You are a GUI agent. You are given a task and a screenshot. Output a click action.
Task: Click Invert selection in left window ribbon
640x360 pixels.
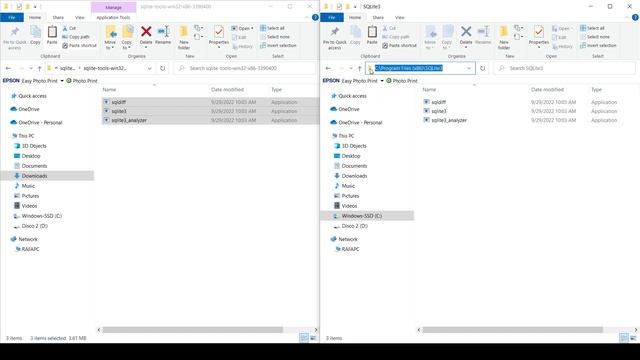click(x=278, y=45)
